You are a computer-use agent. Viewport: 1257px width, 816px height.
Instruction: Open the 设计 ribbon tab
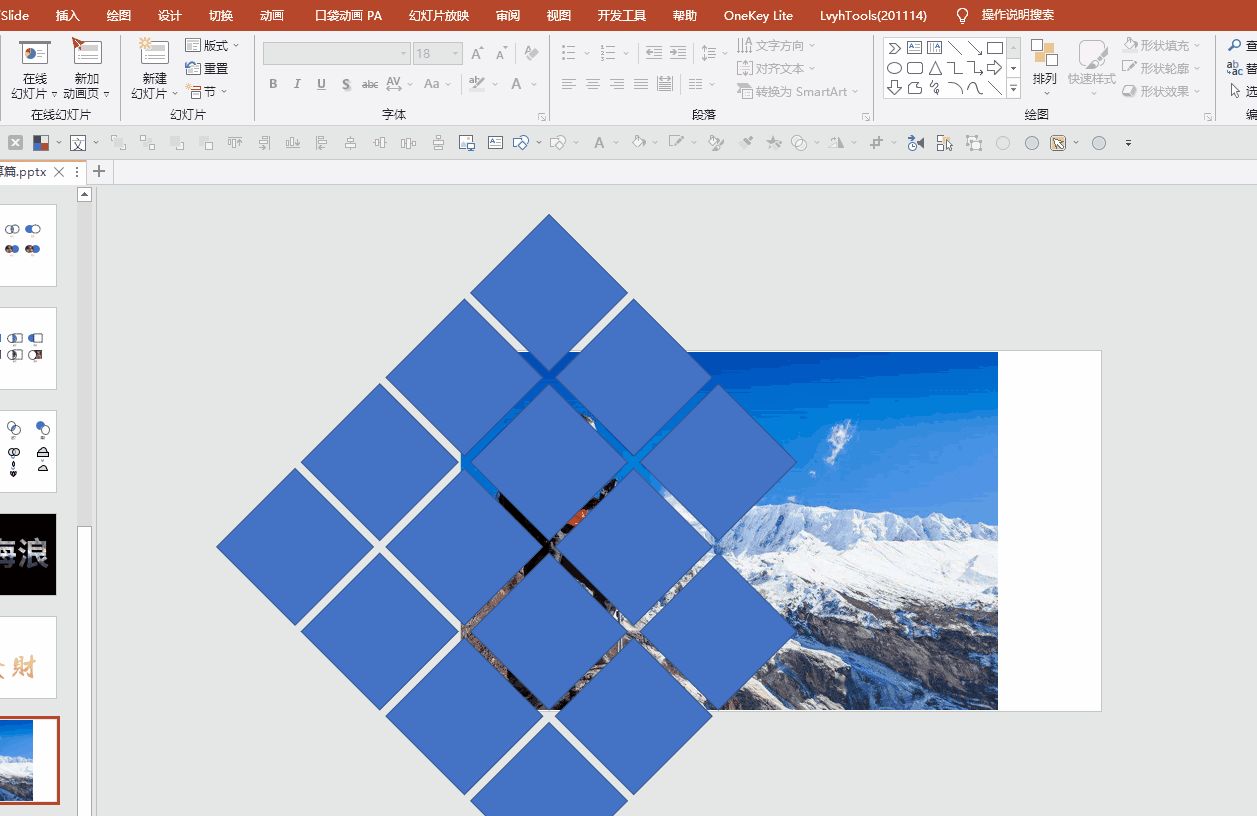pyautogui.click(x=170, y=15)
